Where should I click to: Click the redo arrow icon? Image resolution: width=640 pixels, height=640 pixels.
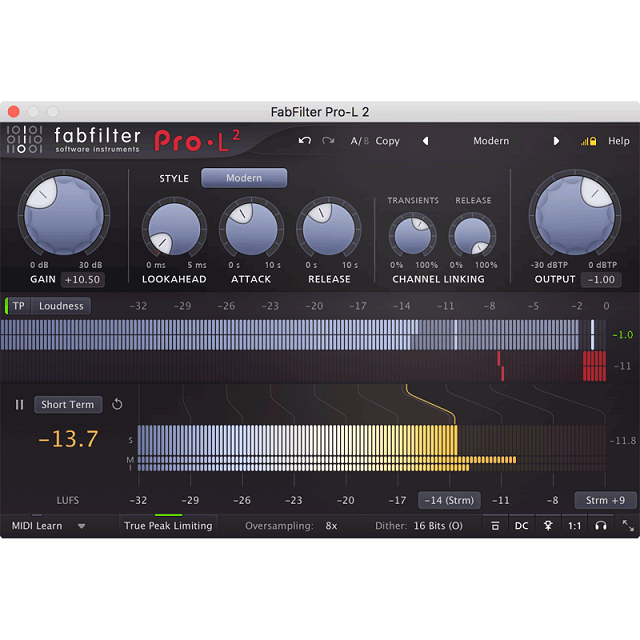328,141
